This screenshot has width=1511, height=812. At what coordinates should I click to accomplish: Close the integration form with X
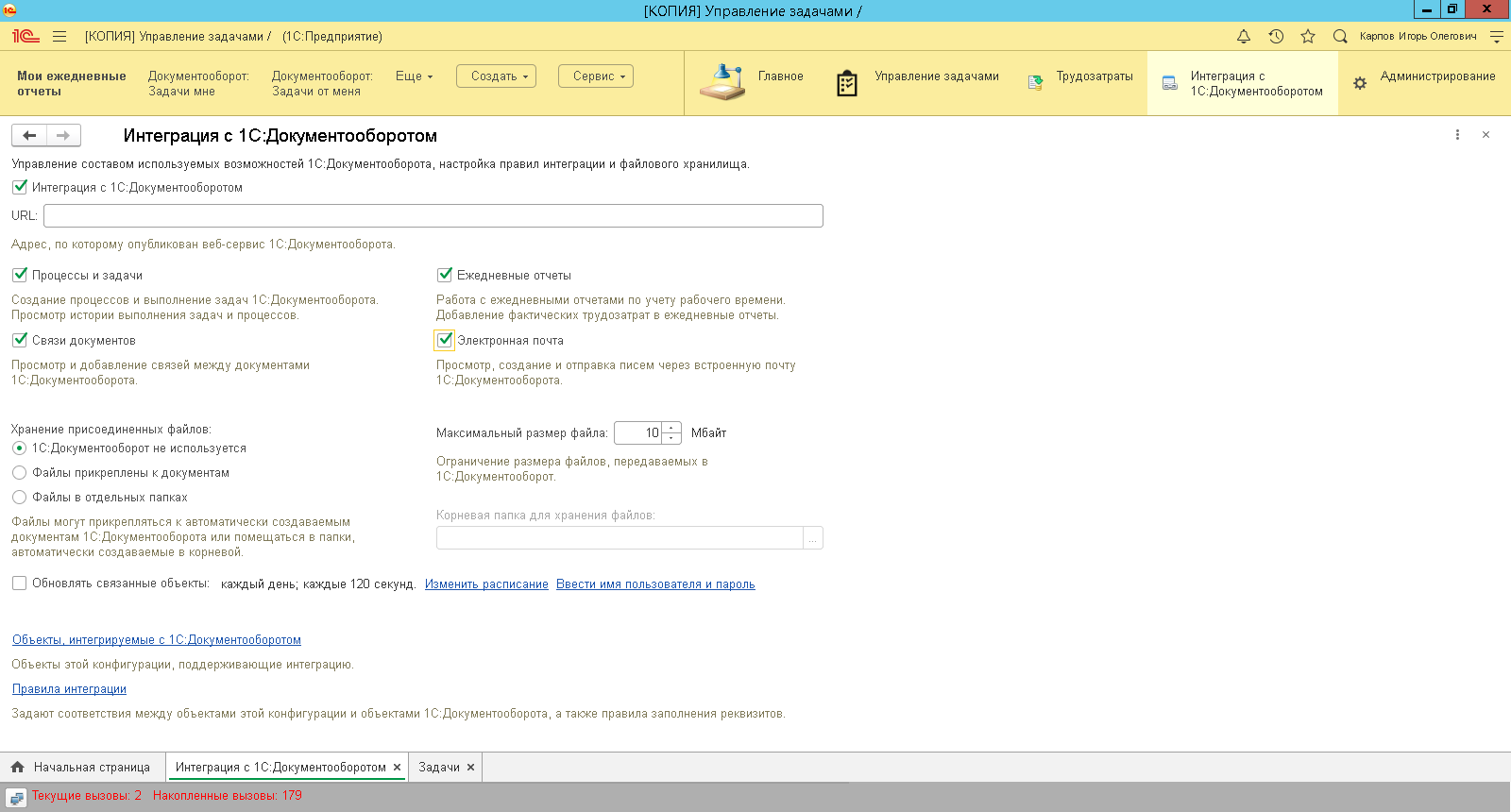click(x=1486, y=135)
